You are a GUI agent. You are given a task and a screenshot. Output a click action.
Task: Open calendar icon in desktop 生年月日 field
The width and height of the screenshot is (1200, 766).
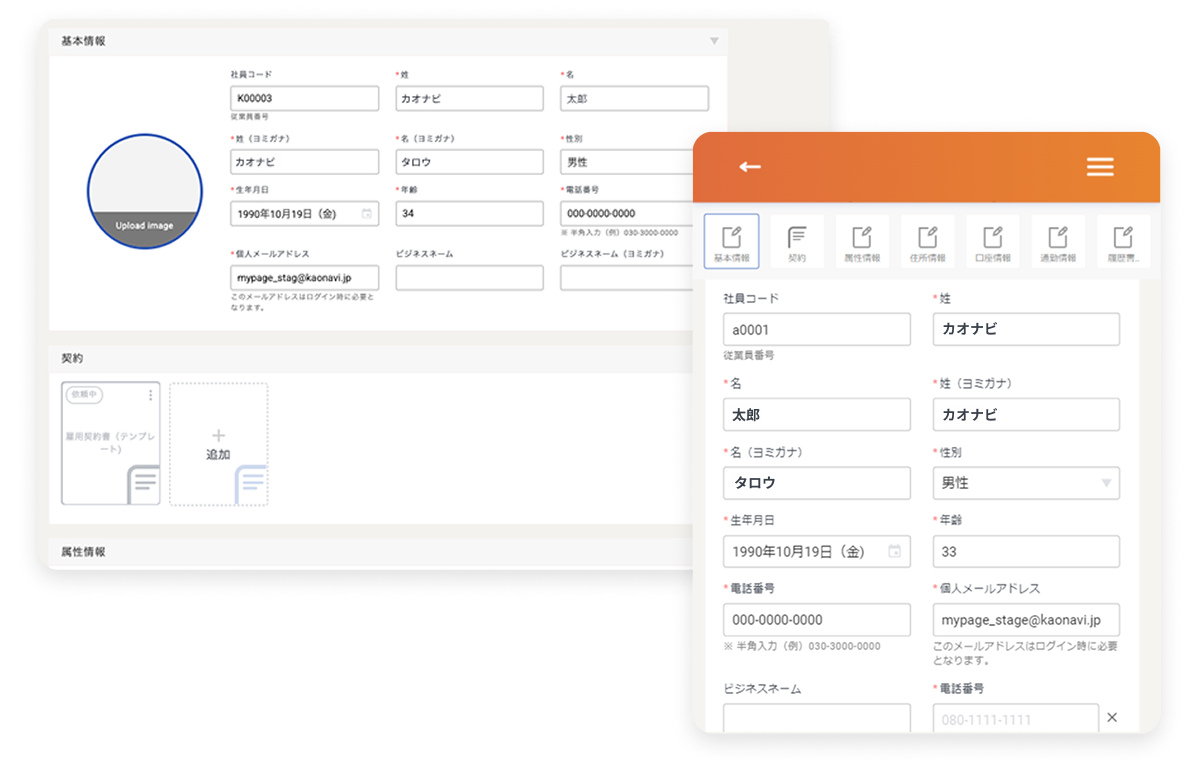367,214
